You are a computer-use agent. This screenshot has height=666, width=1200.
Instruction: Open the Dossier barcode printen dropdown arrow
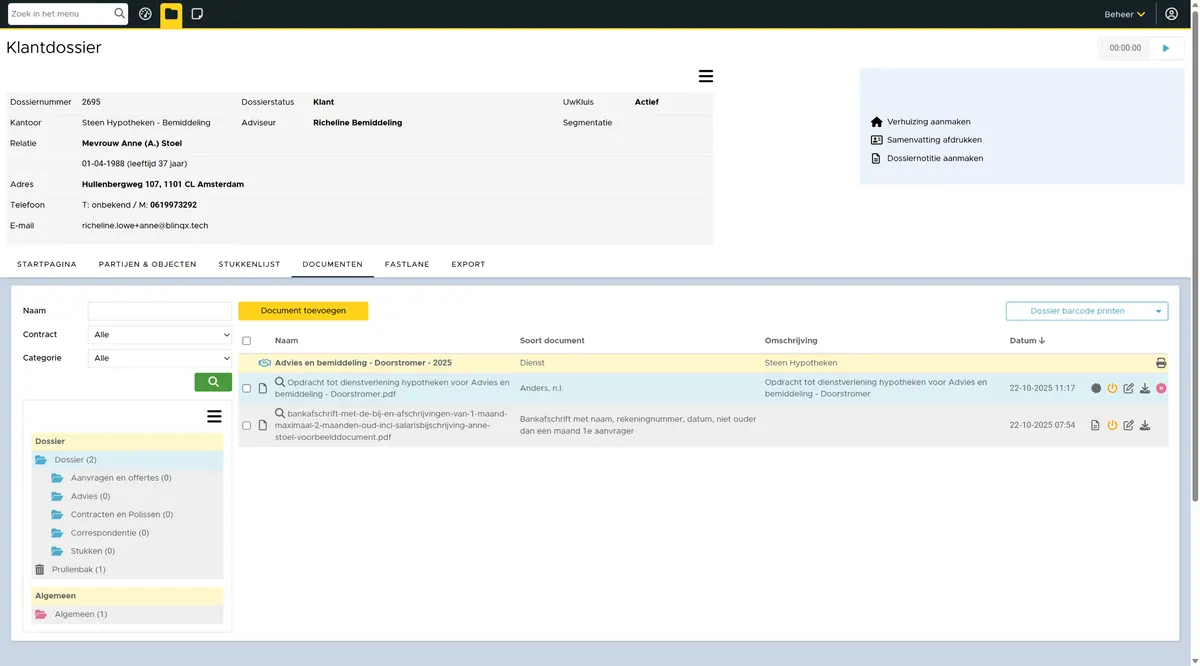1159,311
